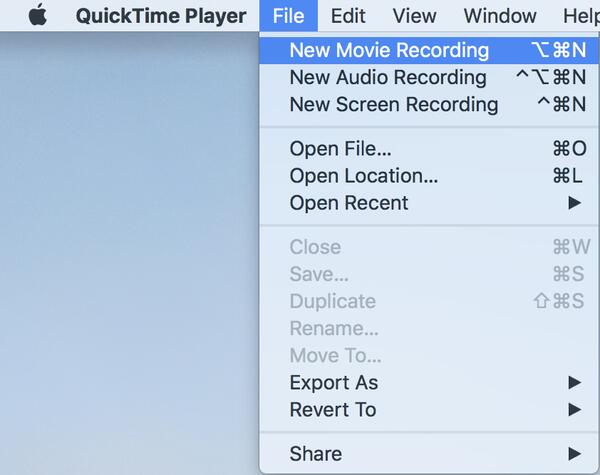Click the Close menu item
Image resolution: width=600 pixels, height=475 pixels.
point(315,247)
